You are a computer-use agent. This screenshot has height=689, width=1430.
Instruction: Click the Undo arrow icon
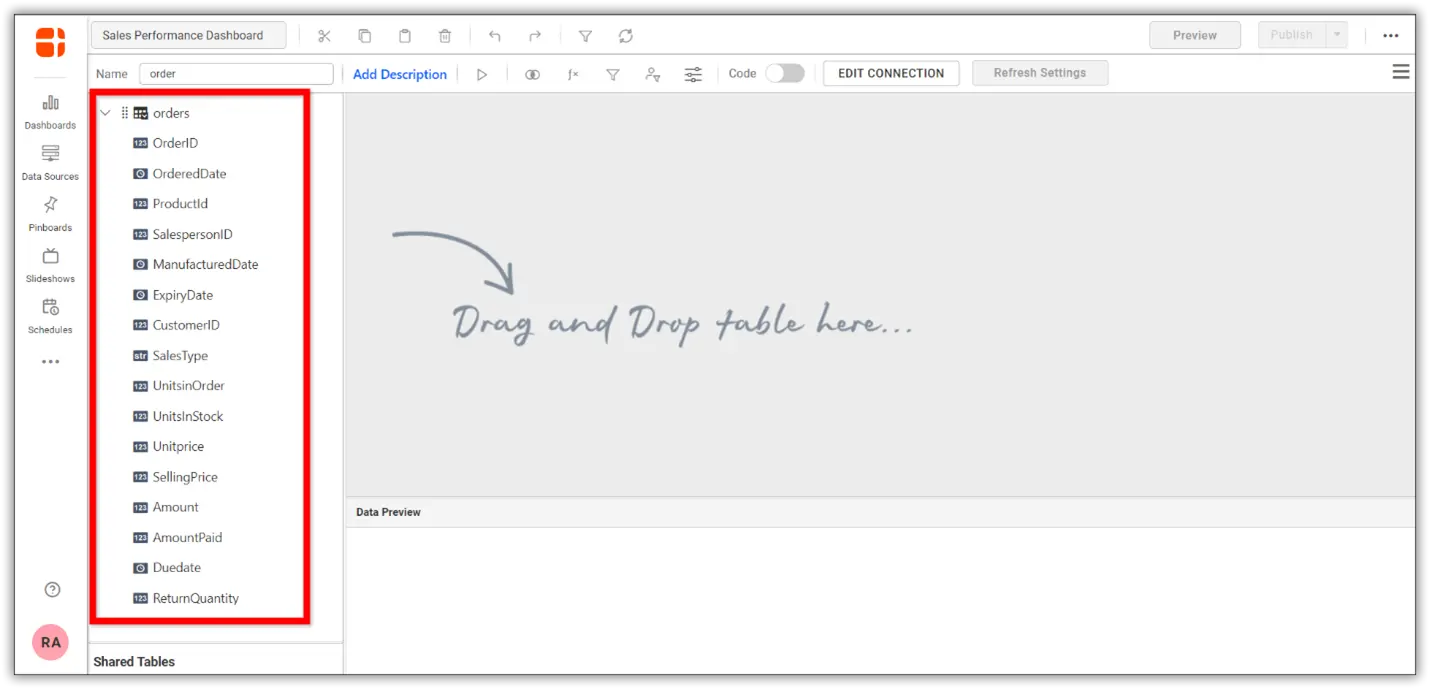pos(494,35)
